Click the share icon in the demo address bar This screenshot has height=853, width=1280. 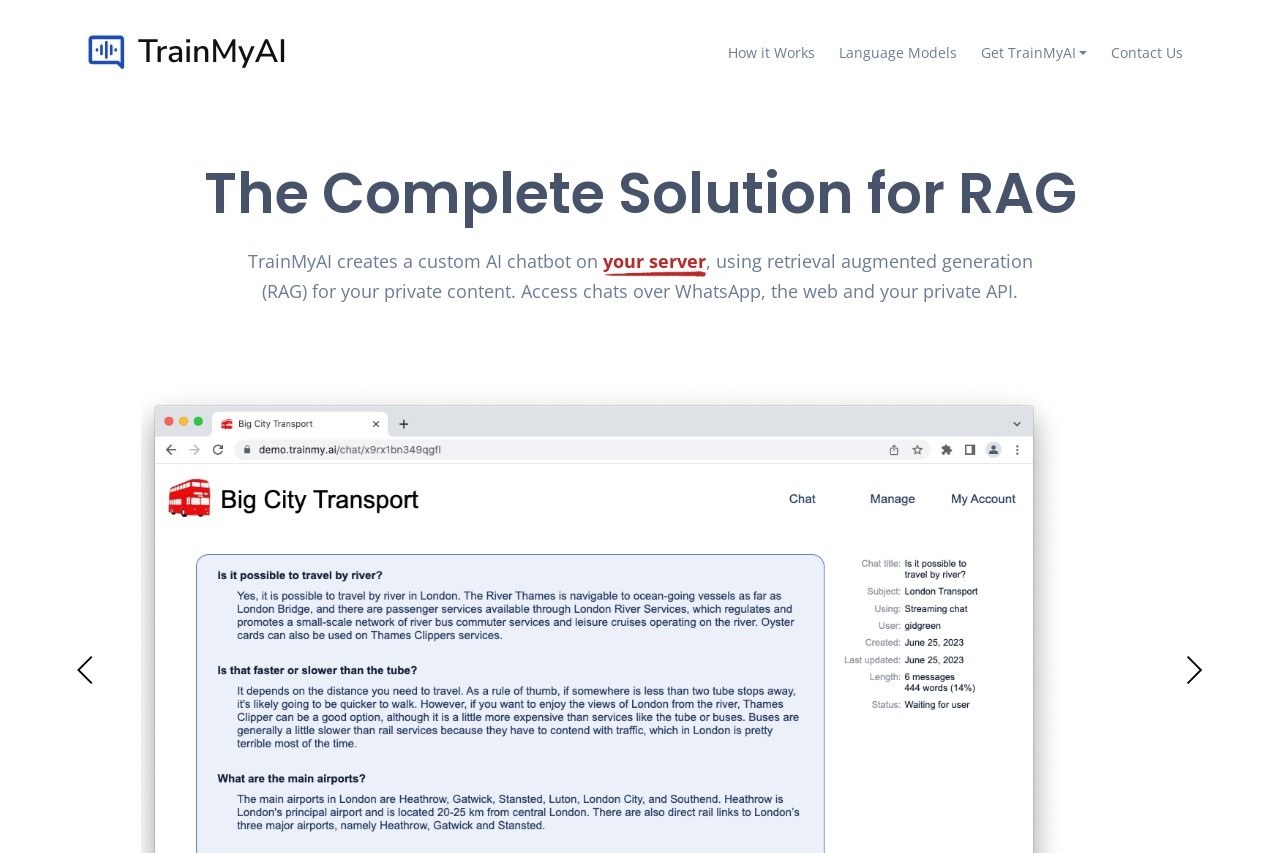[894, 450]
